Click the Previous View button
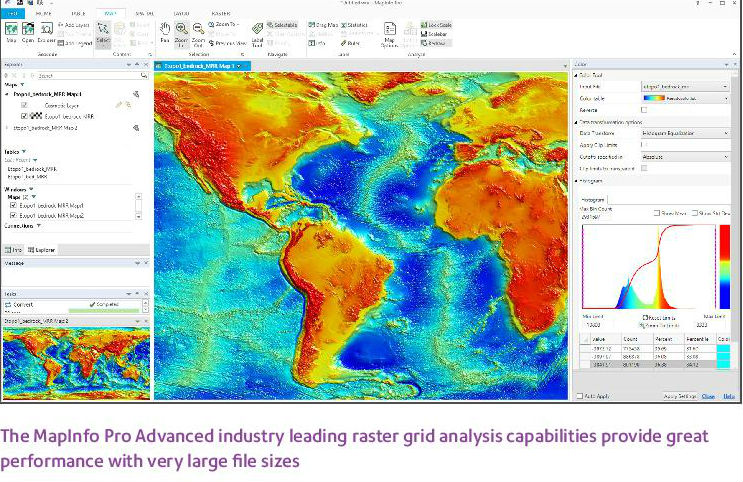 (228, 43)
